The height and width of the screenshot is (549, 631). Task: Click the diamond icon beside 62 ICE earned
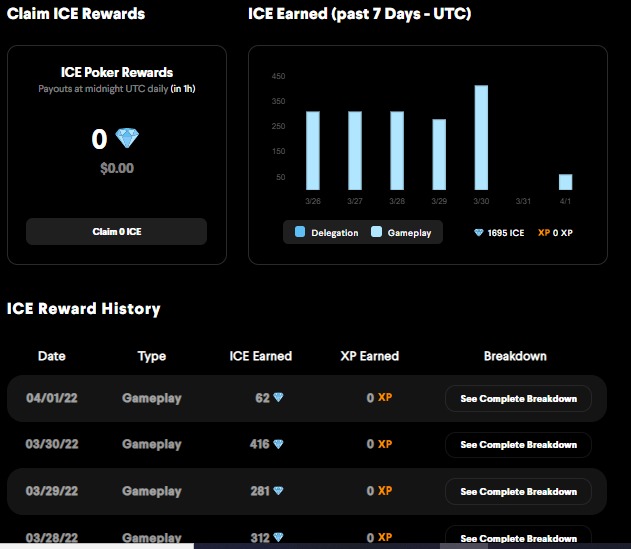pyautogui.click(x=278, y=397)
